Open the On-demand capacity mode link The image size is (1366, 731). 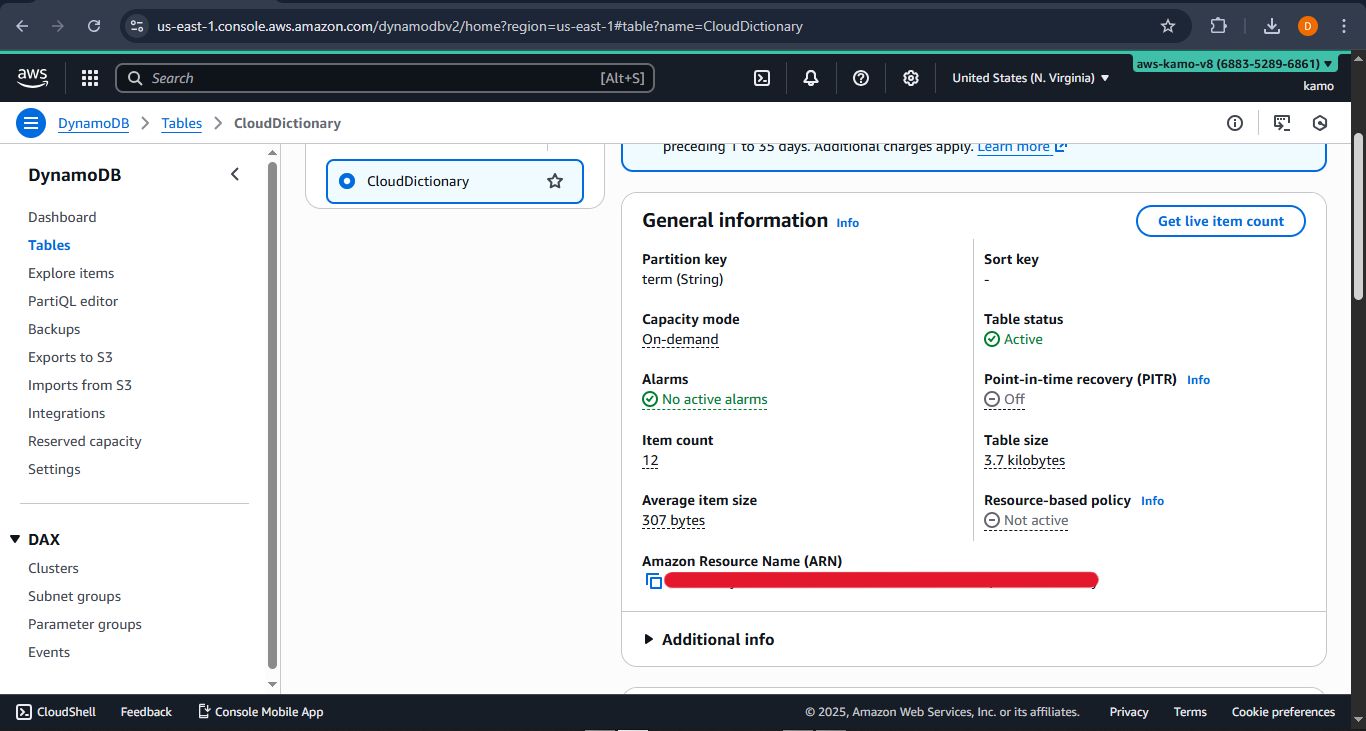[x=680, y=339]
